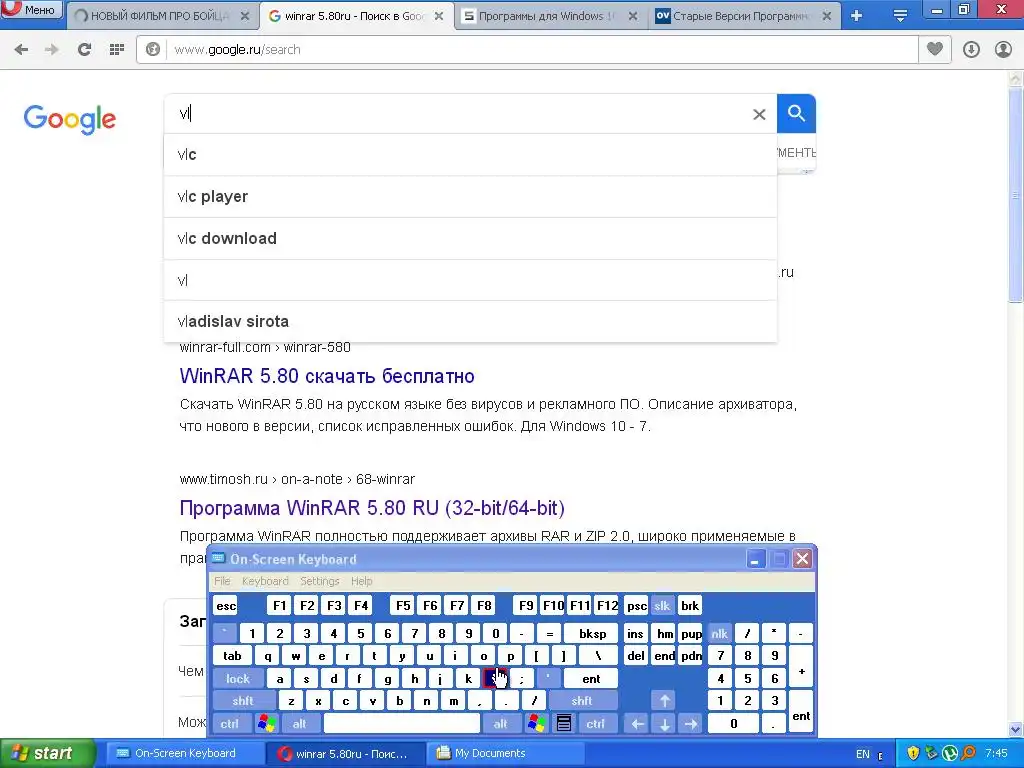The height and width of the screenshot is (768, 1024).
Task: Toggle the left shft key
Action: click(242, 701)
